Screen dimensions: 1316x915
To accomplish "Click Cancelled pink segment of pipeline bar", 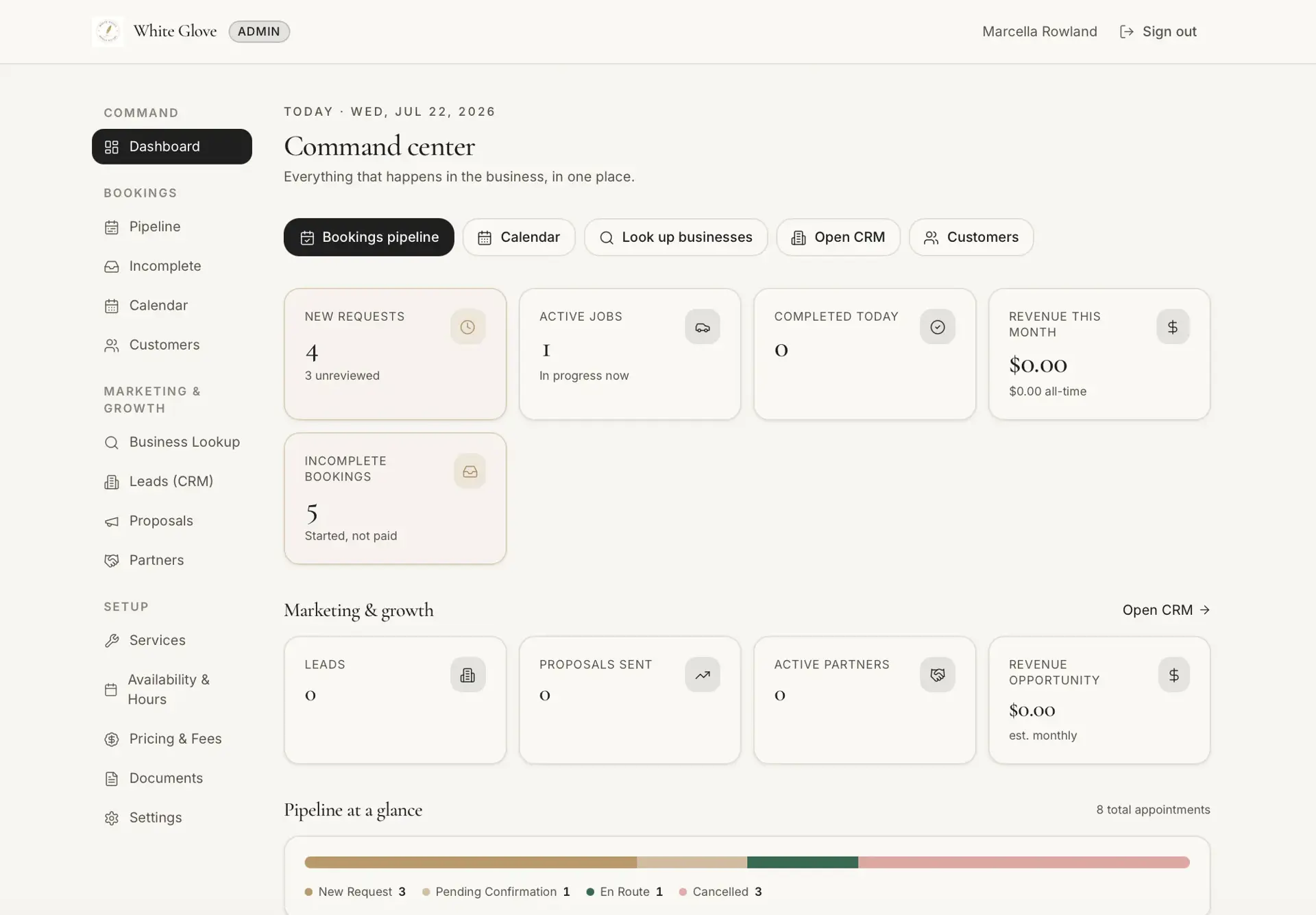I will [x=1024, y=862].
